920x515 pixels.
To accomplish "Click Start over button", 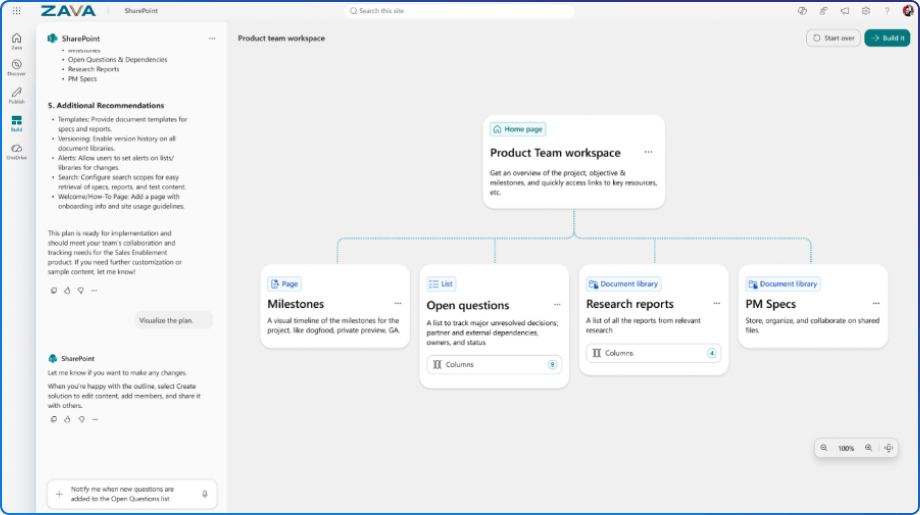I will pyautogui.click(x=833, y=38).
